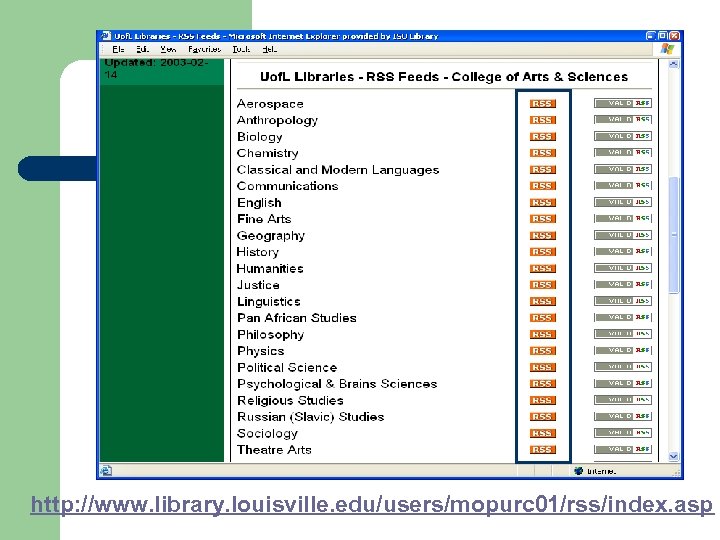Open the Psychological & Brains Sciences RSS icon
The image size is (720, 540).
[542, 384]
